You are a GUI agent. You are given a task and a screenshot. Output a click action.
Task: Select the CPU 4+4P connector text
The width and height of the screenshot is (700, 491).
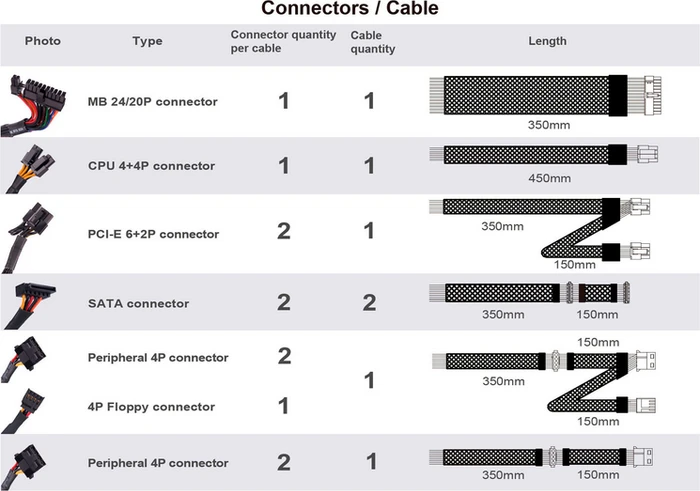point(151,166)
